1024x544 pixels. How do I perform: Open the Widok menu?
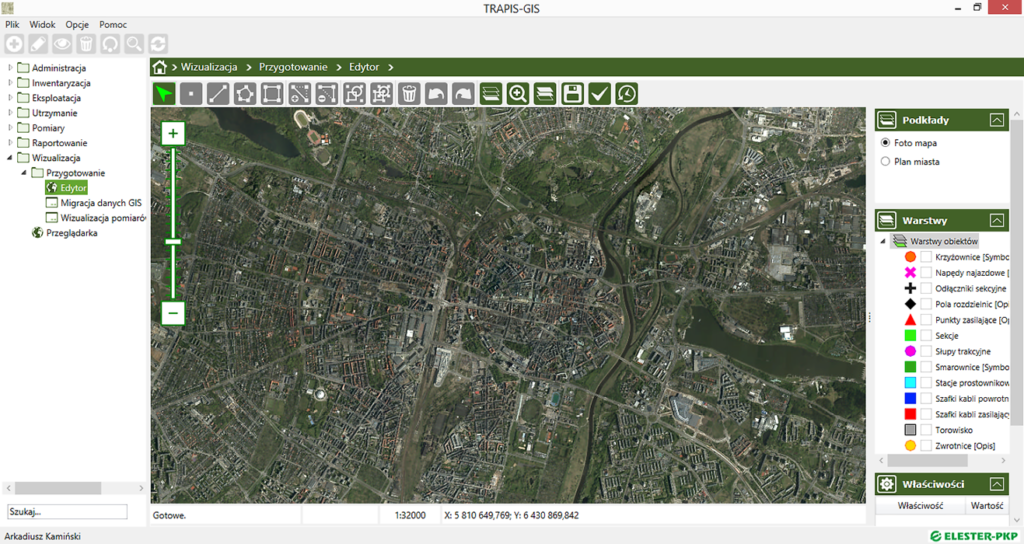point(43,24)
